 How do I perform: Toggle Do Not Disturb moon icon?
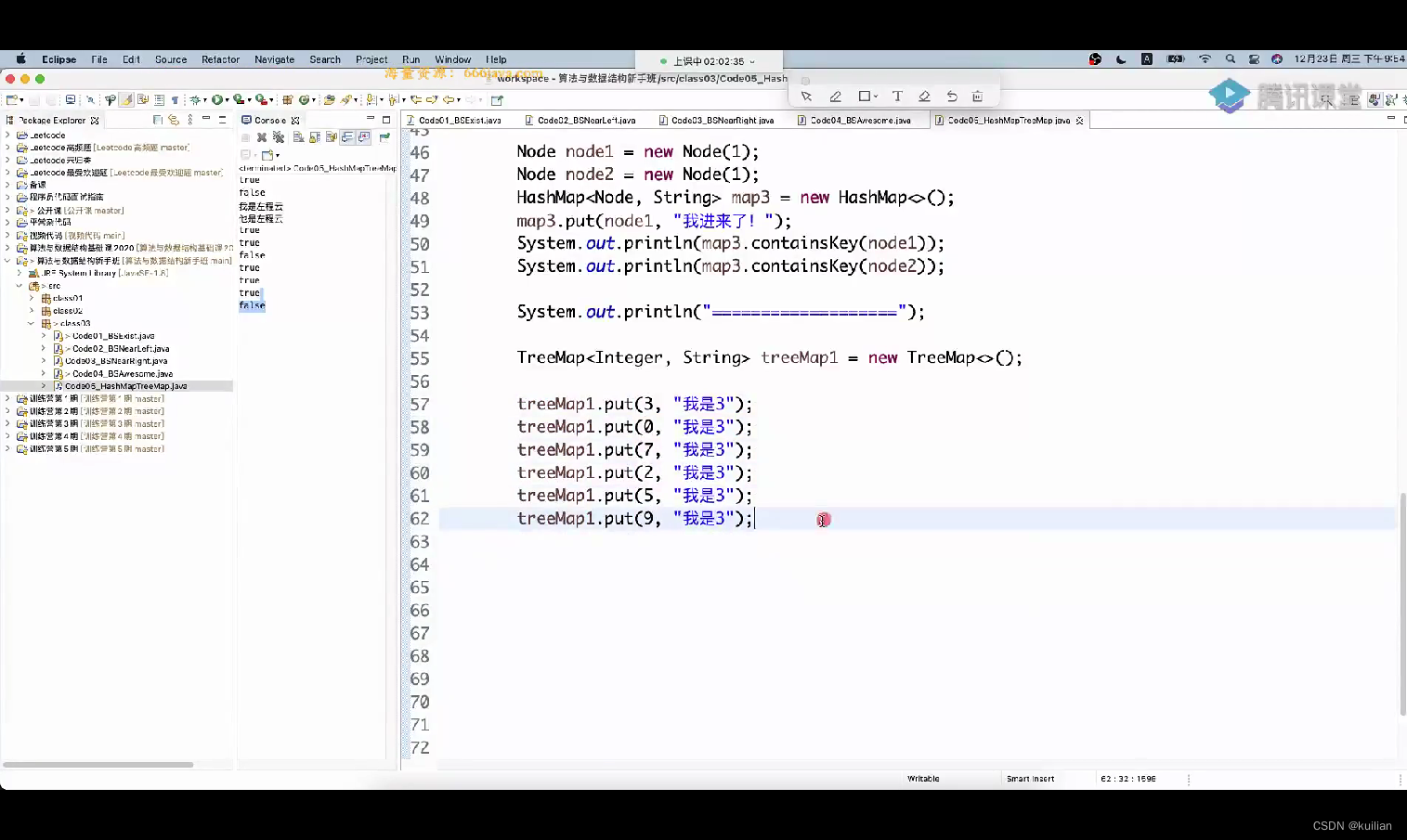tap(1121, 59)
